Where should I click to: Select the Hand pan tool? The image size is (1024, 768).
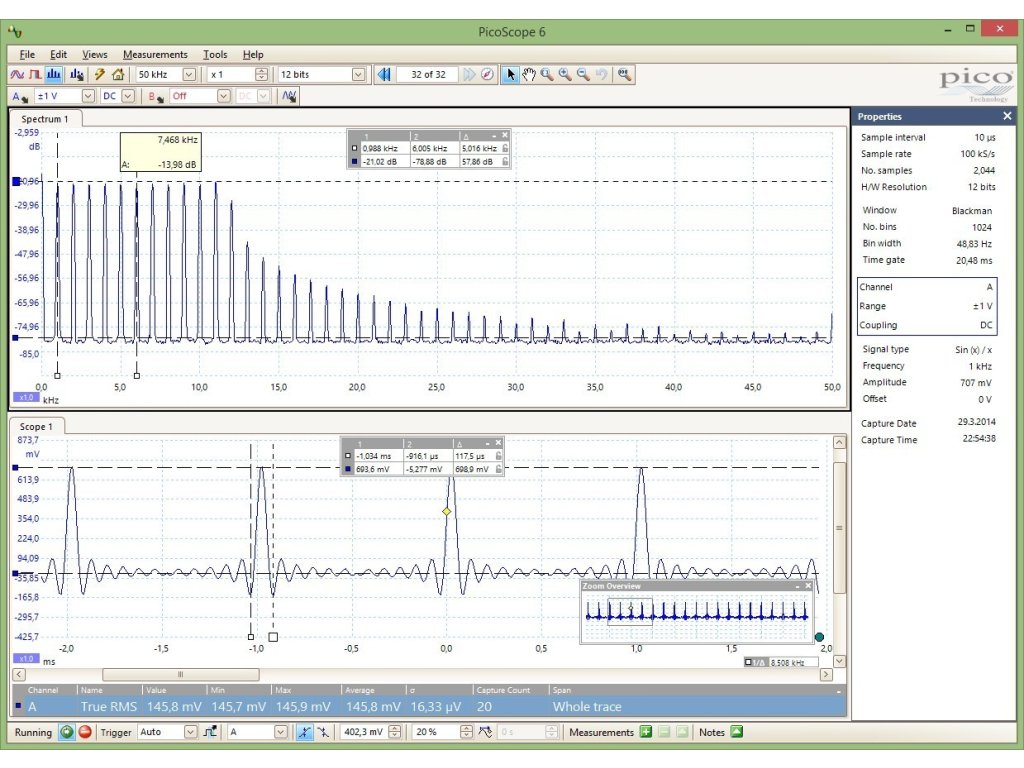click(x=529, y=74)
